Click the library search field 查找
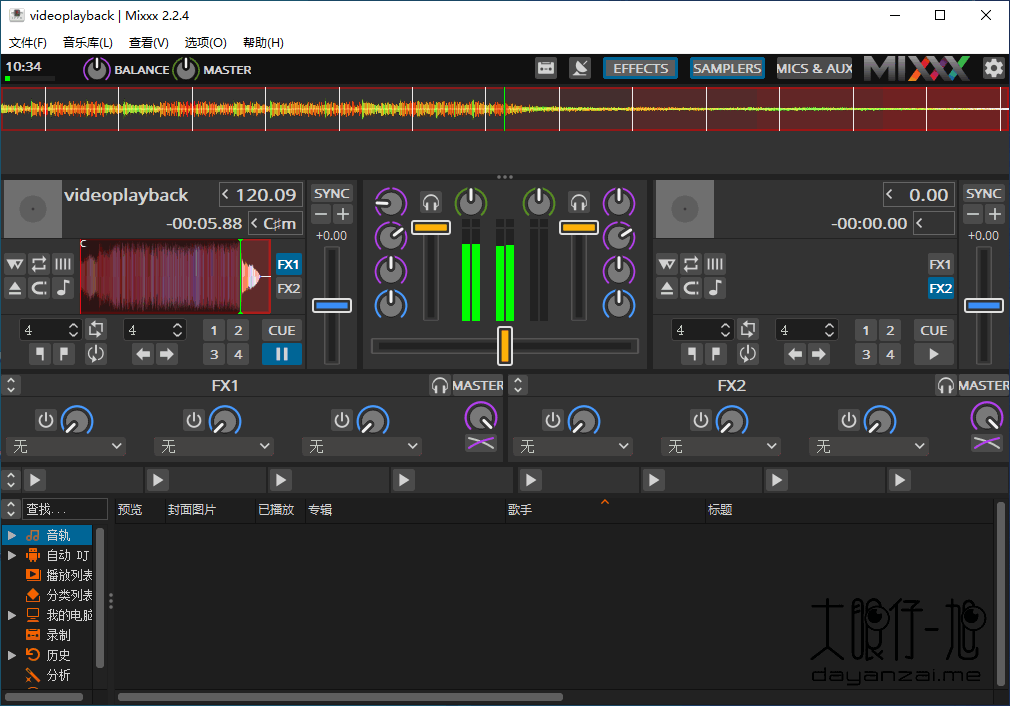Screen dimensions: 1010x706 (x=65, y=509)
